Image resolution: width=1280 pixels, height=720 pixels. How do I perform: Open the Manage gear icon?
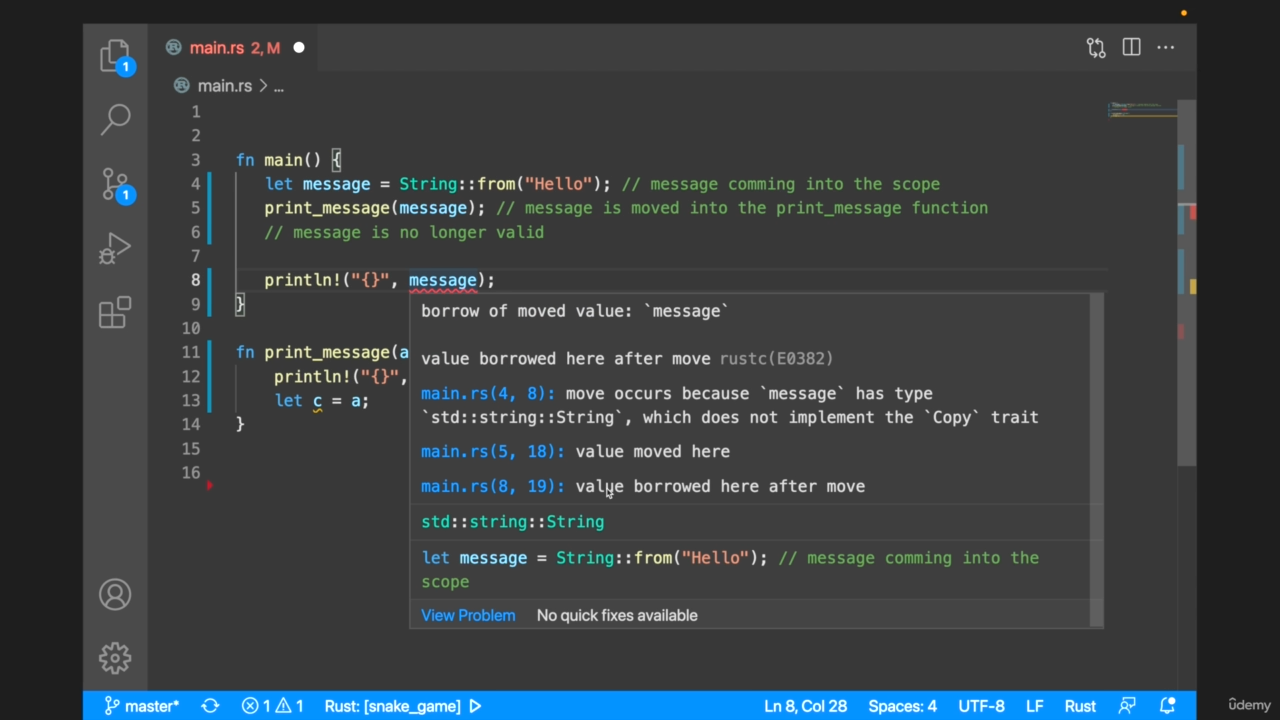[115, 658]
